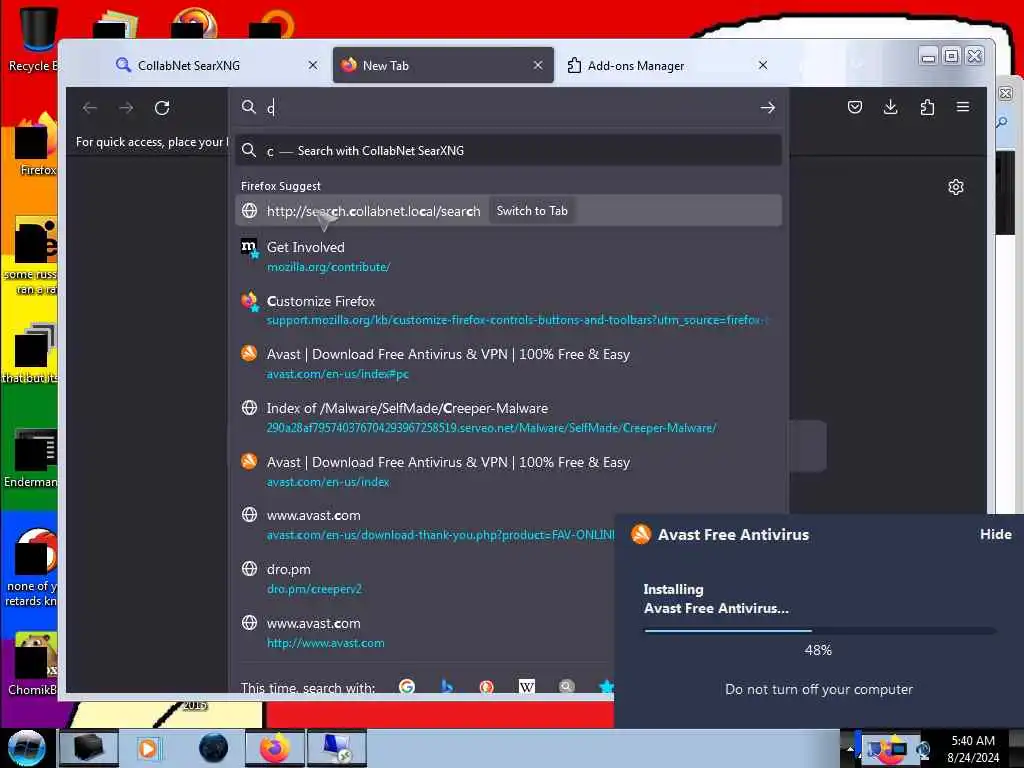Select the avast download-thank-you suggestion
The width and height of the screenshot is (1024, 768).
pyautogui.click(x=424, y=525)
